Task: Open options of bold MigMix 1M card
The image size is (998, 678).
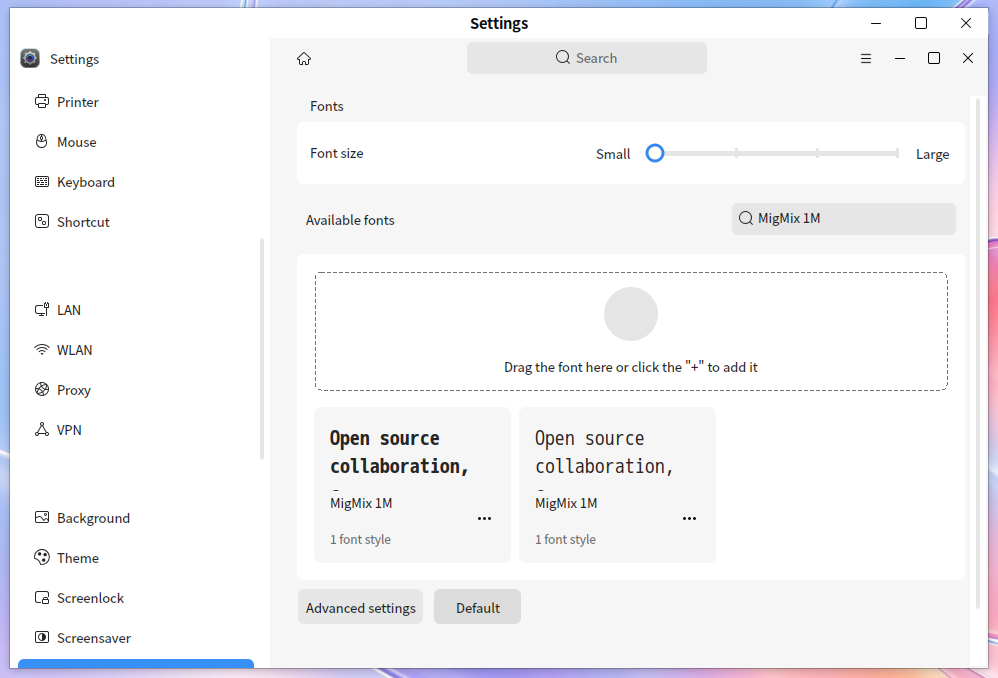Action: pyautogui.click(x=484, y=518)
